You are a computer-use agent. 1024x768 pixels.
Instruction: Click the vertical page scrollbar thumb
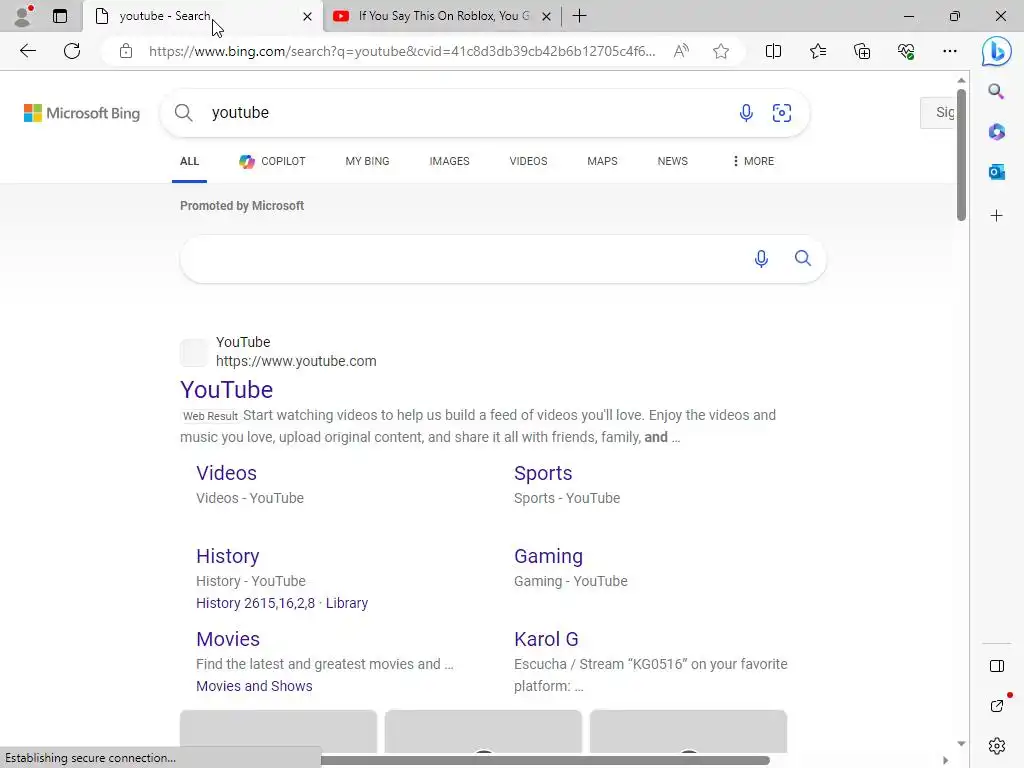coord(961,153)
